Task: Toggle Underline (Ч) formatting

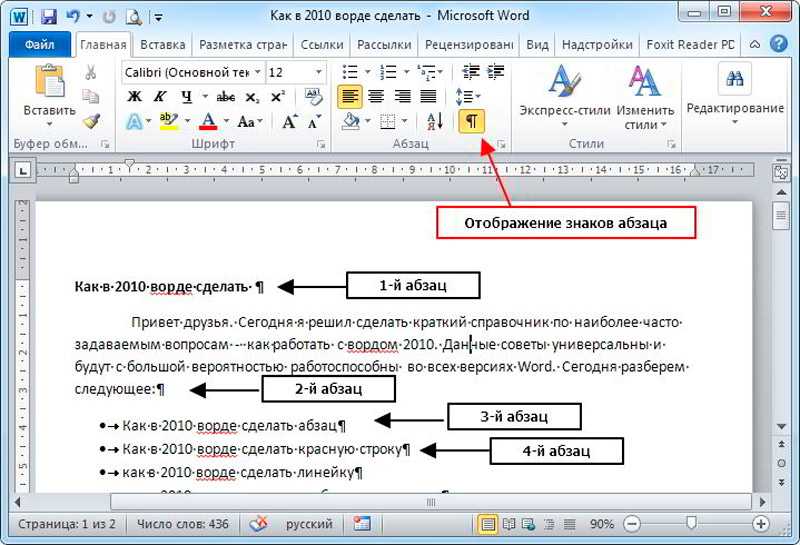Action: coord(186,96)
